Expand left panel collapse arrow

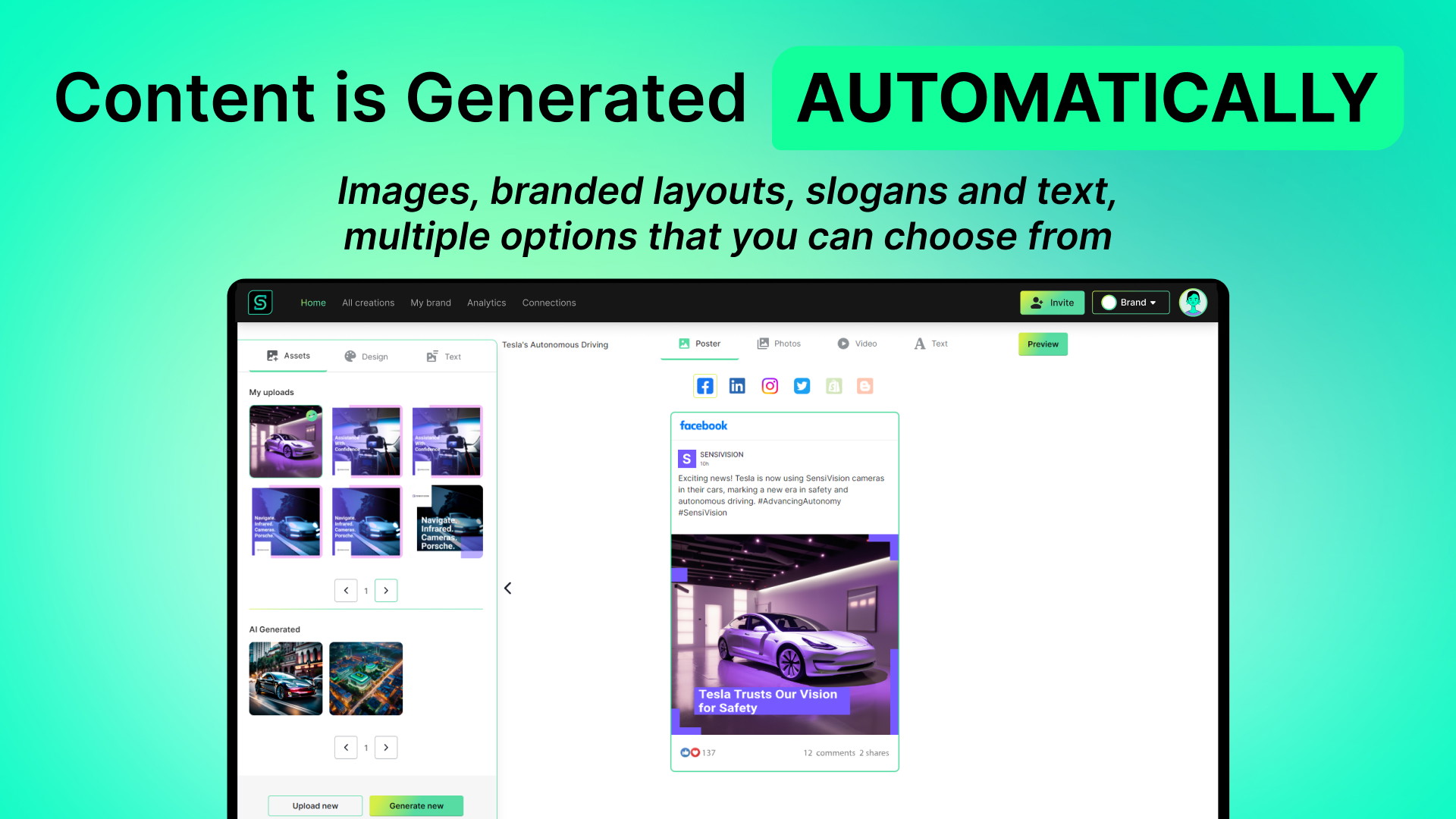point(508,587)
